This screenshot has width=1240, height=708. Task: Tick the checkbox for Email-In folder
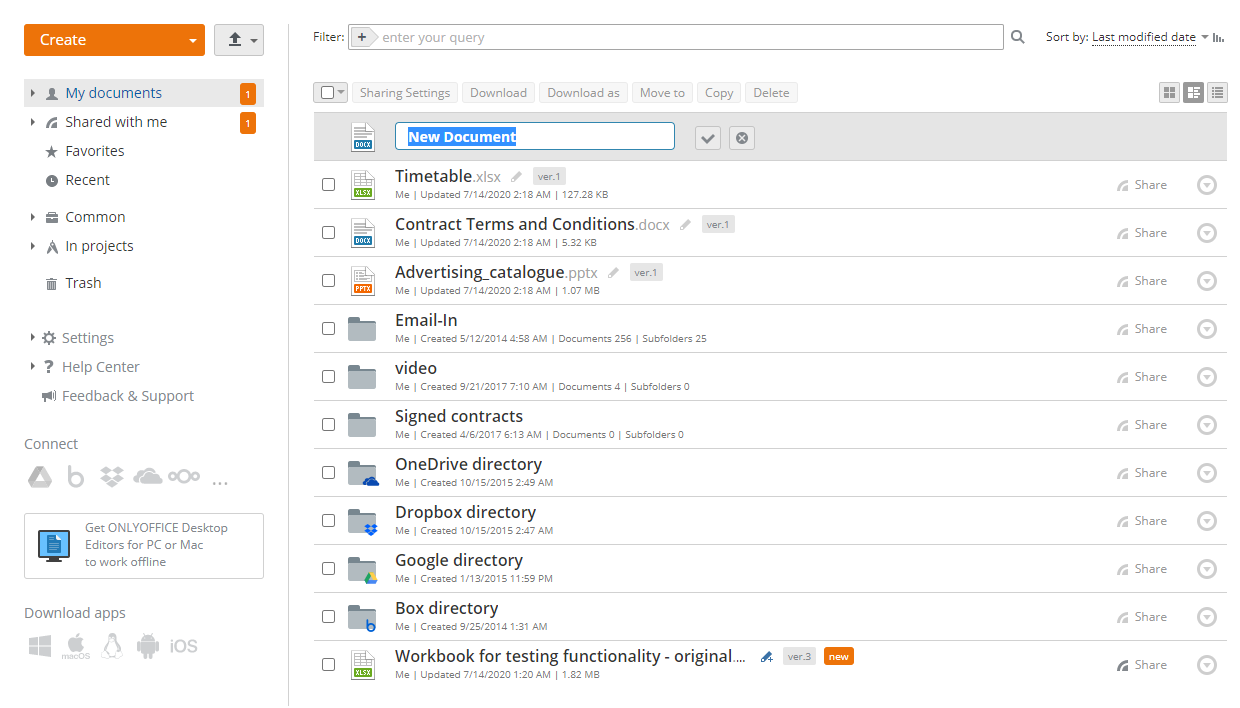tap(328, 329)
